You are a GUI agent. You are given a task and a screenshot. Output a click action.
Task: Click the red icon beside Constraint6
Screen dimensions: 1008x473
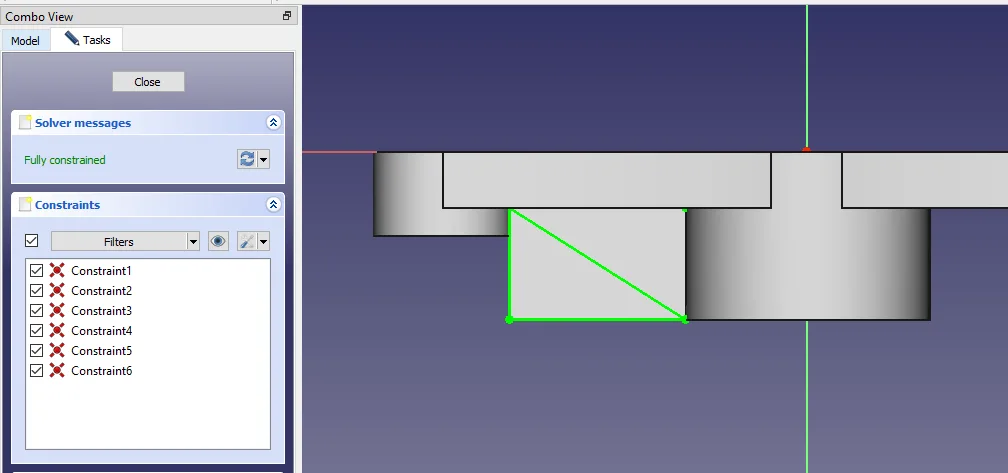57,371
